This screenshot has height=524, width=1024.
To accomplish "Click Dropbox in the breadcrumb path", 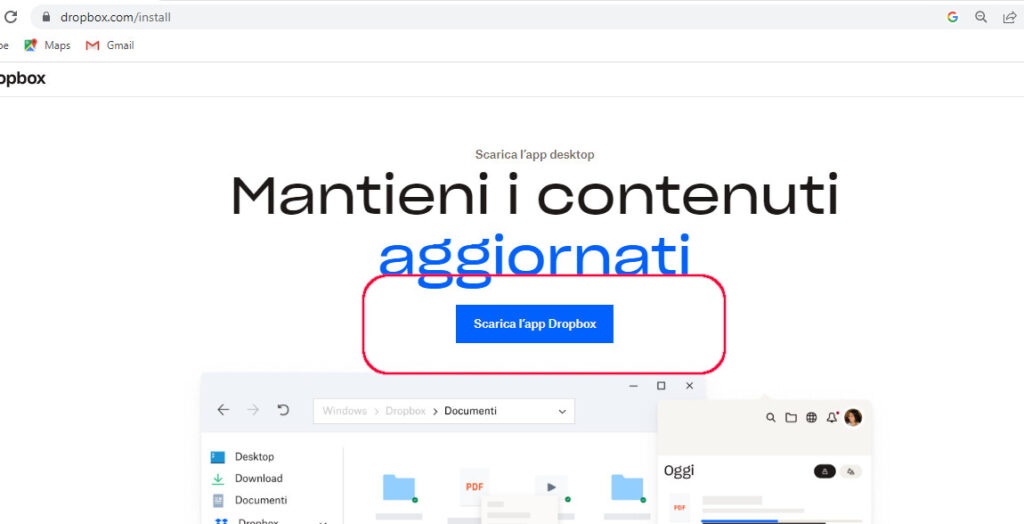I will 405,411.
